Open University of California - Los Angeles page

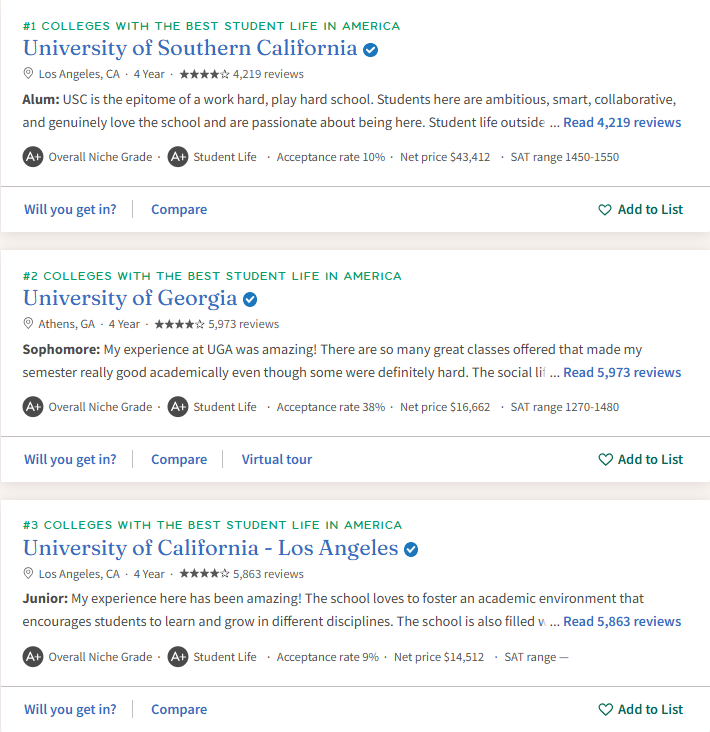211,549
